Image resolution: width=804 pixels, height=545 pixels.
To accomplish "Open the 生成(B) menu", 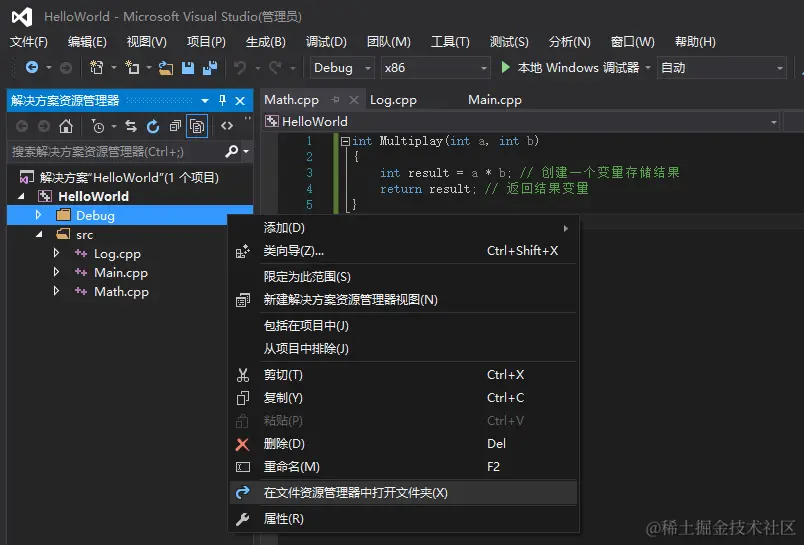I will tap(266, 42).
